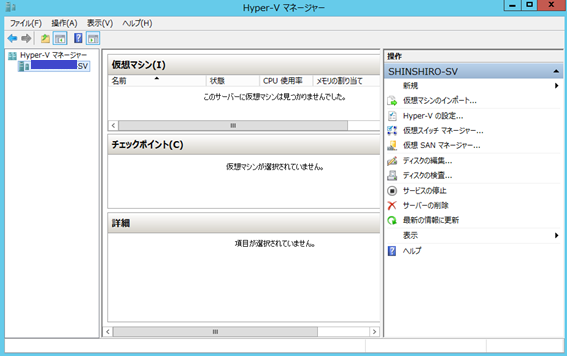Screen dimensions: 567x363
Task: Toggle the Show/Hide Action Pane toolbar icon
Action: click(93, 38)
